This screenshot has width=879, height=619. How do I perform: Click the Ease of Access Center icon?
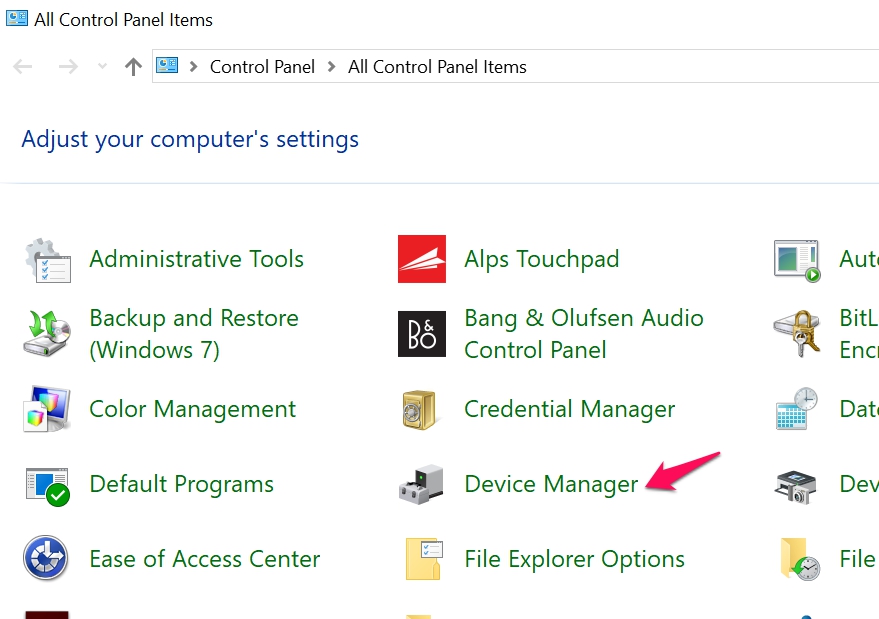45,558
